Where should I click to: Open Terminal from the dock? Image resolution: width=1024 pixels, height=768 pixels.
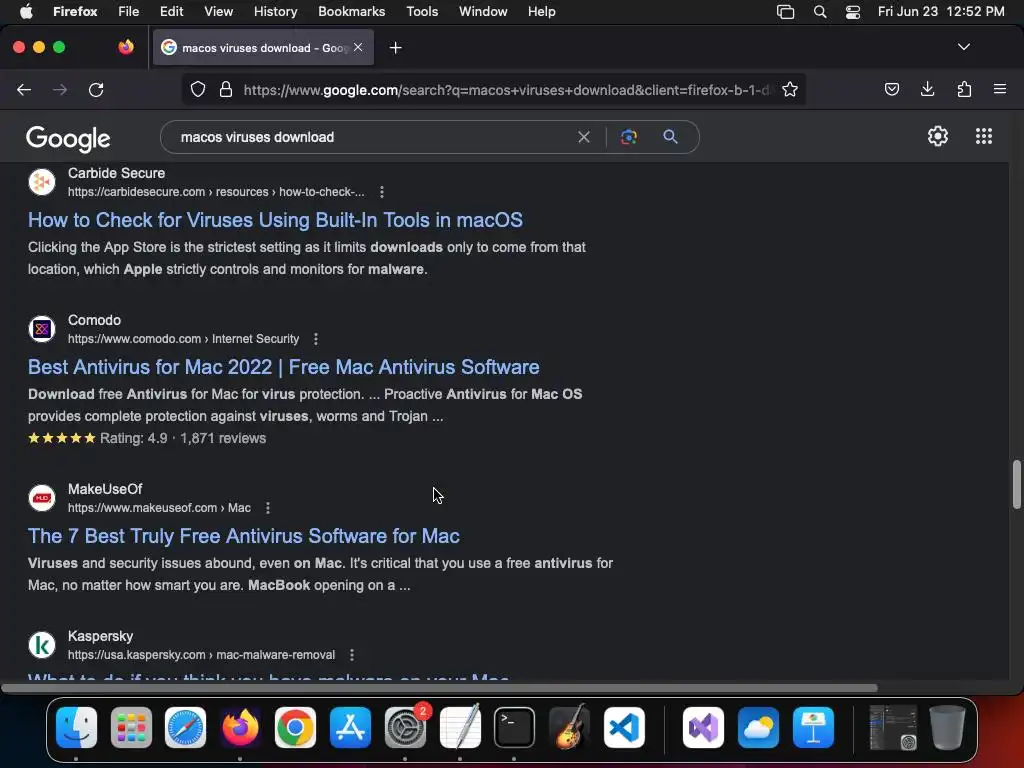(515, 727)
